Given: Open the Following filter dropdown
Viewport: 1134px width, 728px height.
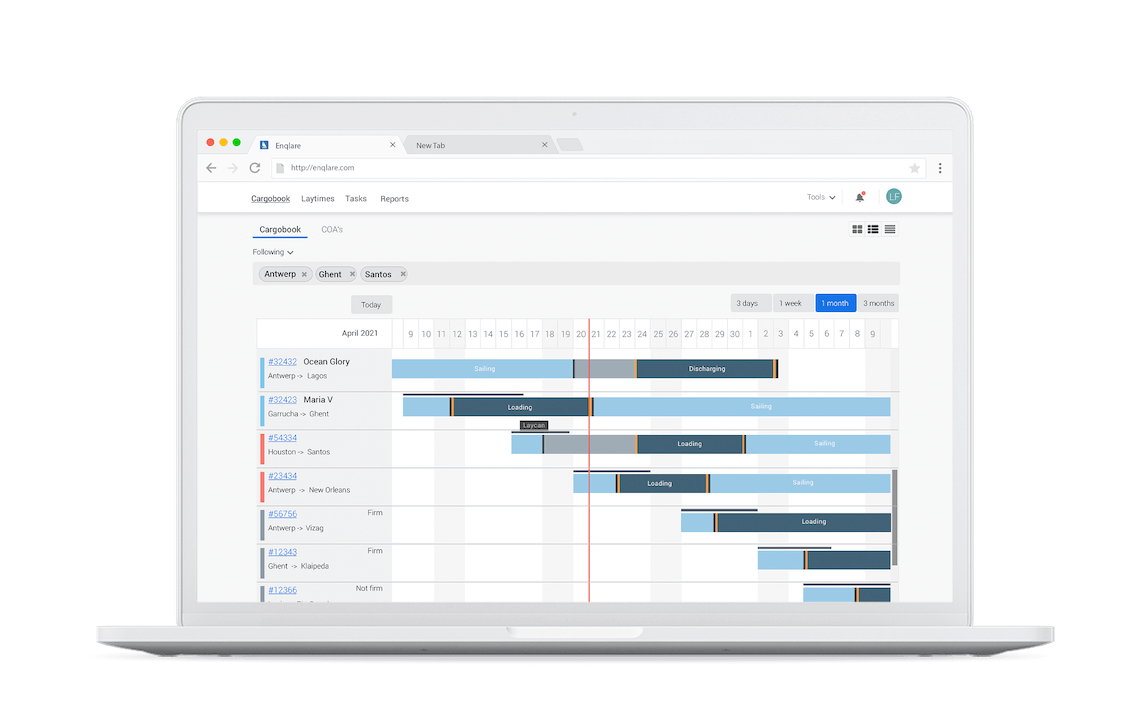Looking at the screenshot, I should (x=274, y=251).
